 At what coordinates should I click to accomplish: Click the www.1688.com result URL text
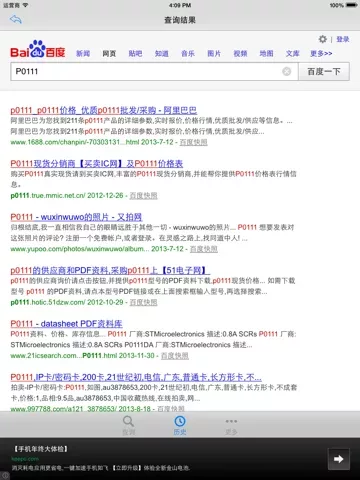pos(75,142)
